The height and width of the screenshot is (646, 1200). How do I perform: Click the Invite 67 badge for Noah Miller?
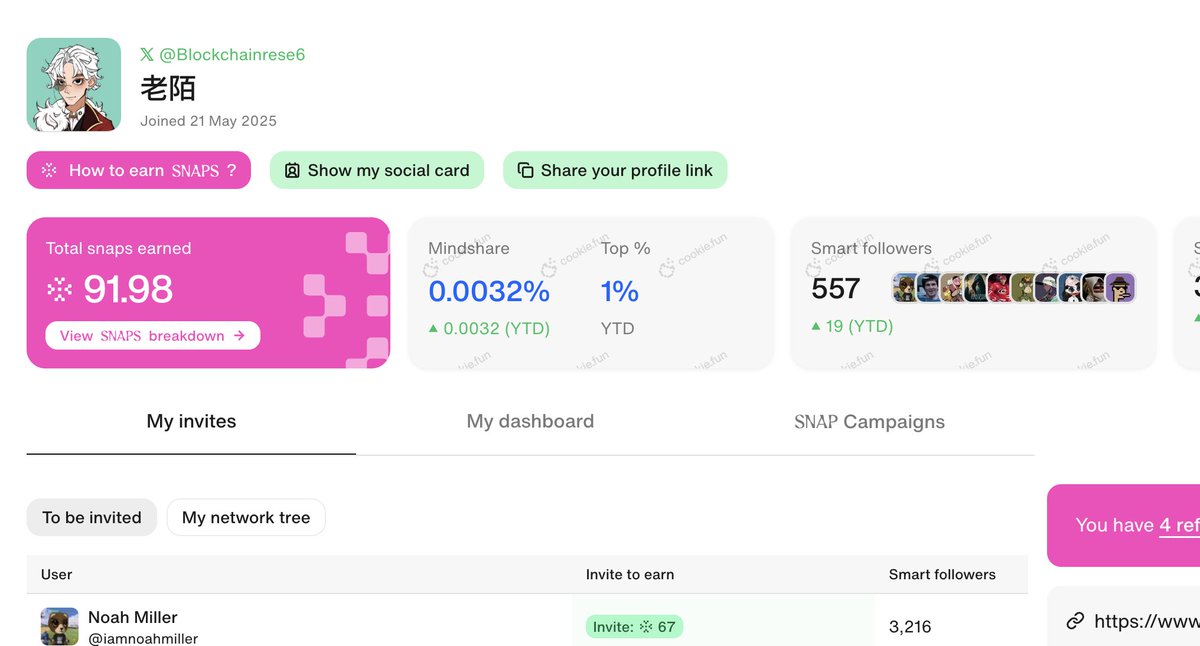pyautogui.click(x=634, y=627)
